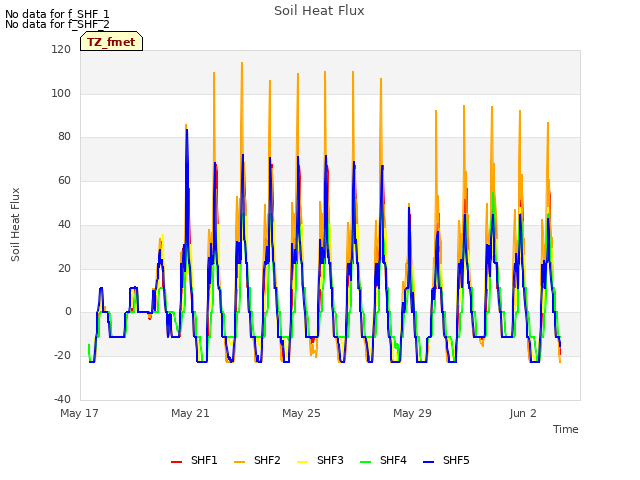This screenshot has width=640, height=480.
Task: Click the -40 y-axis tick label
Action: [62, 399]
